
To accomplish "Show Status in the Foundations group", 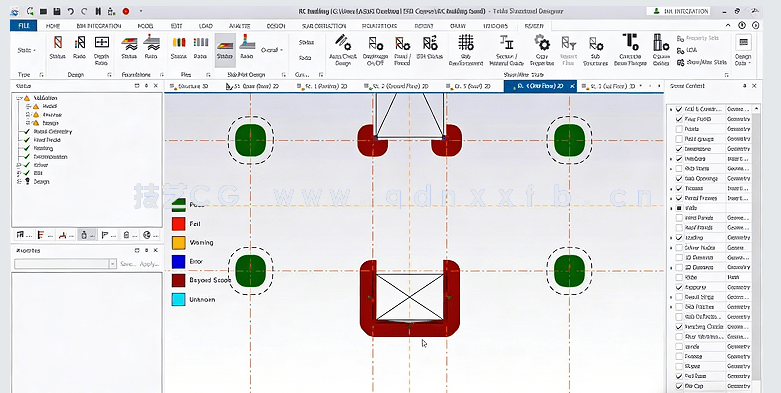I will click(129, 47).
